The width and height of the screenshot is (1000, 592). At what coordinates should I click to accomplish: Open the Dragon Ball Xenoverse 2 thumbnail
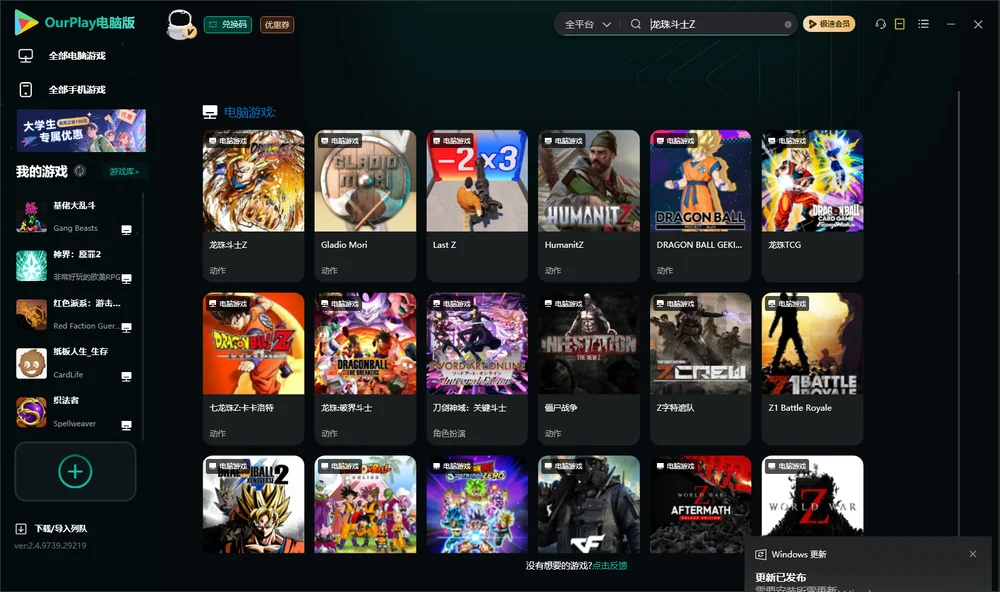point(253,504)
